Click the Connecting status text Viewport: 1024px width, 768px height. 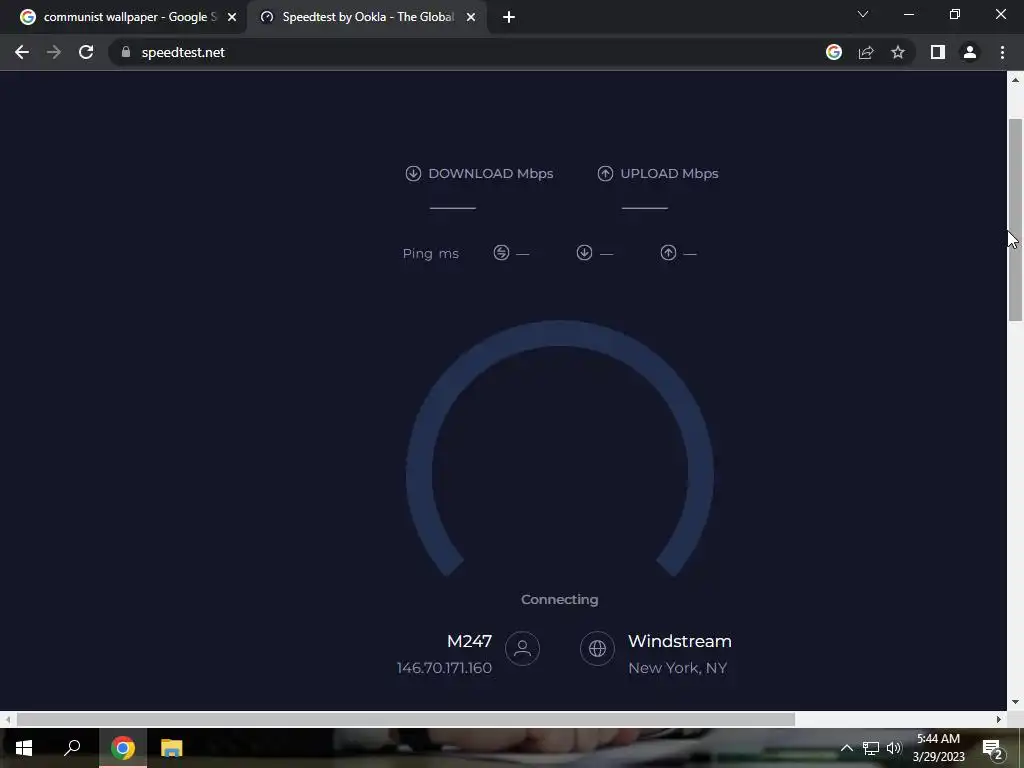[x=560, y=600]
